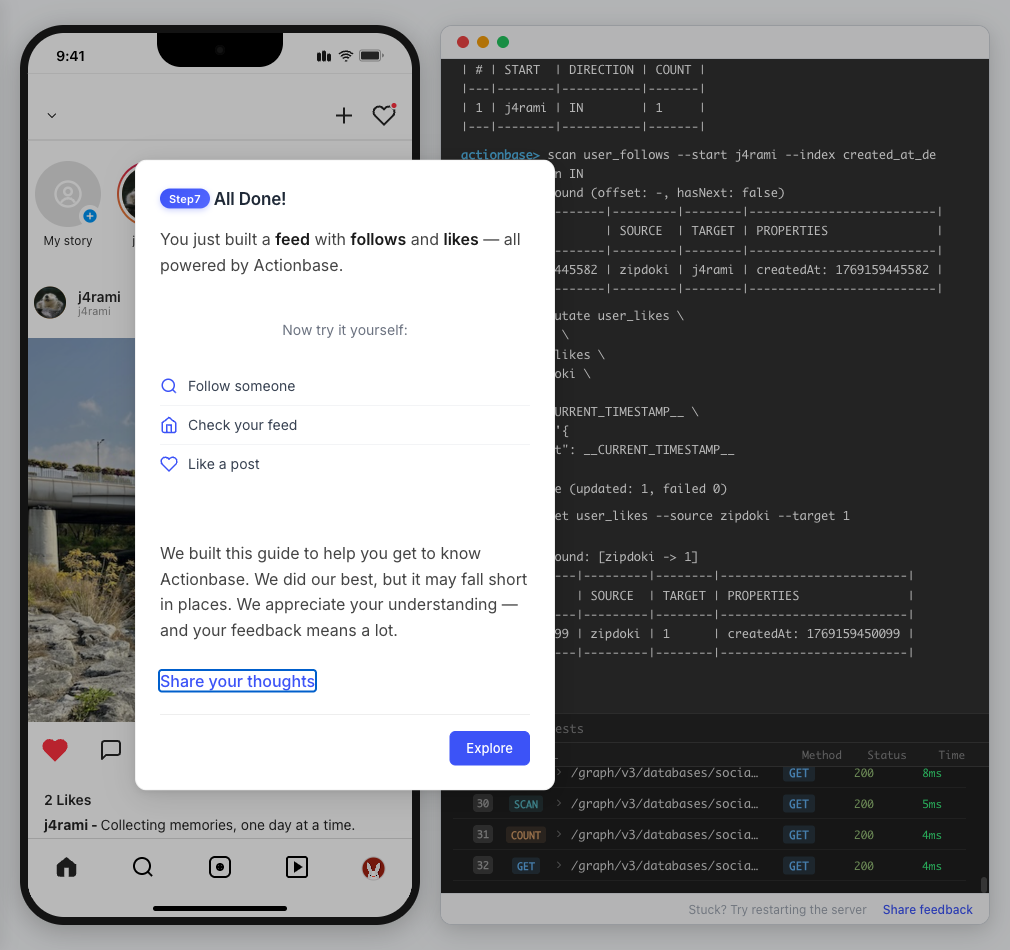
Task: Open search via magnifier icon in bottom nav
Action: click(x=143, y=867)
